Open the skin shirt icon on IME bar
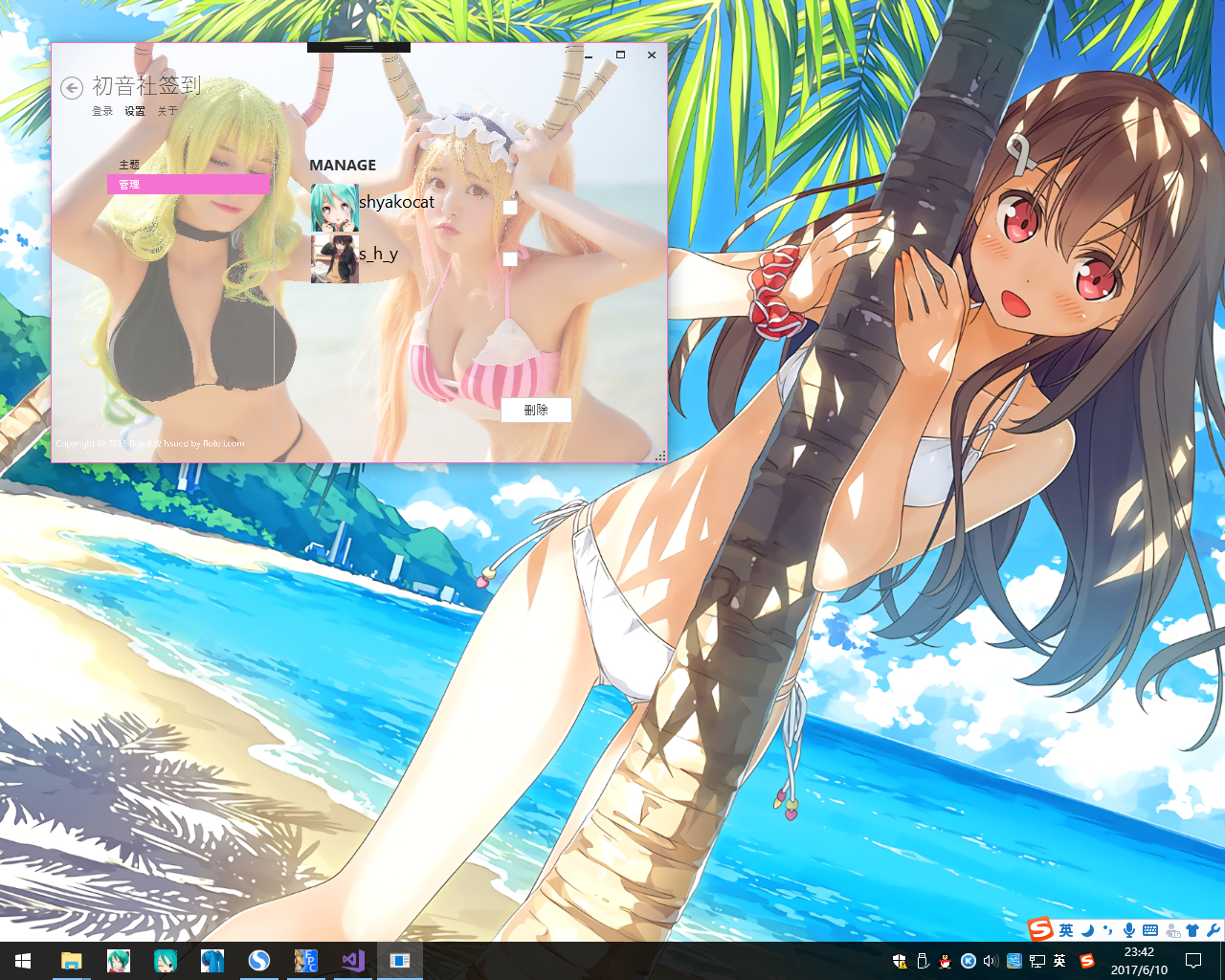Viewport: 1225px width, 980px height. coord(1192,930)
